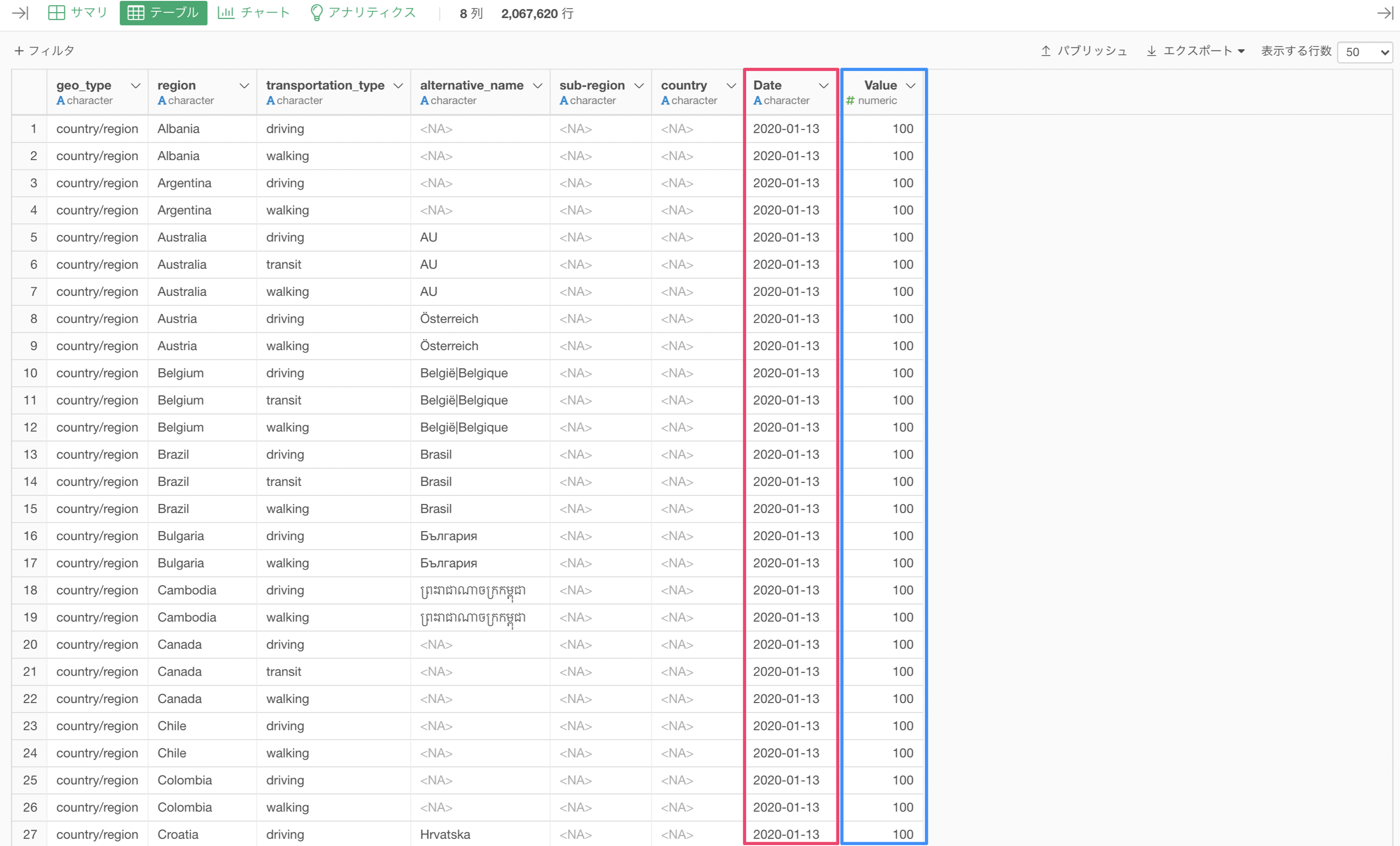Open geo_type column menu chevron
The width and height of the screenshot is (1400, 846).
[135, 86]
